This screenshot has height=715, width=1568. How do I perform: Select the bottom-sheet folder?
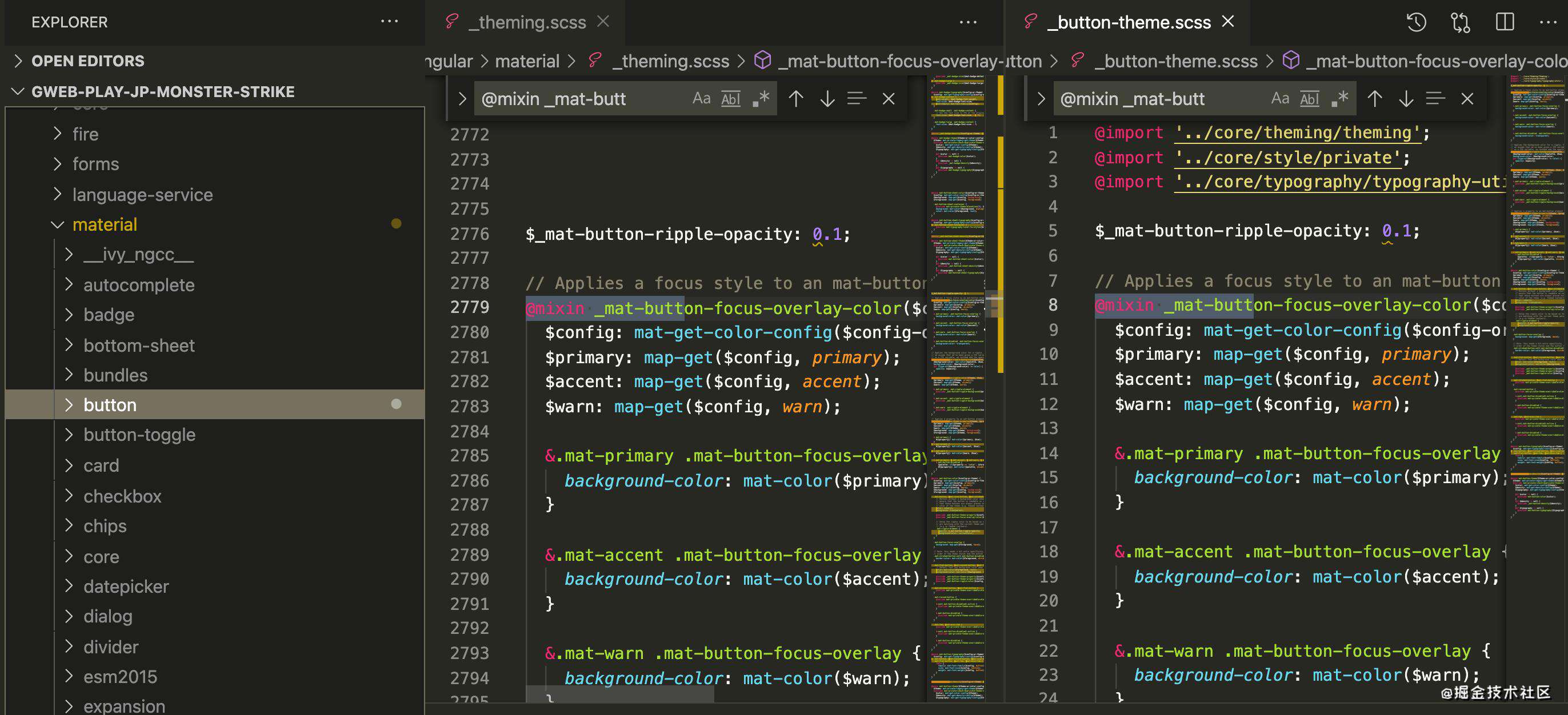(139, 345)
